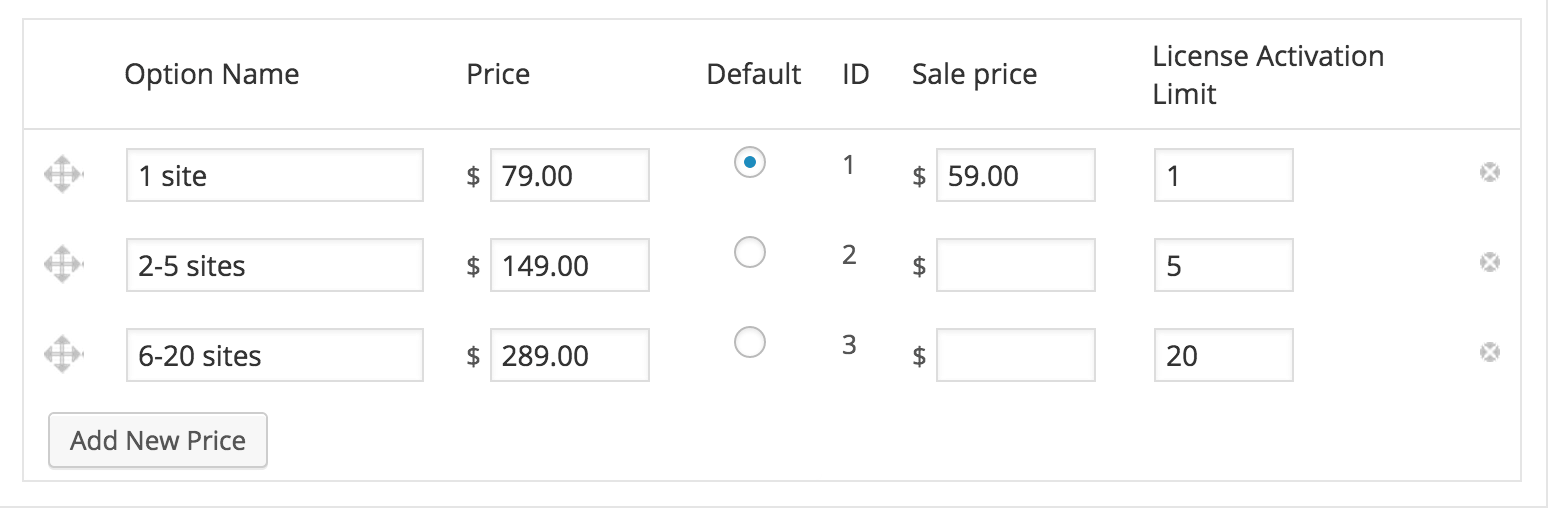Click the 2-5 sites option name field

point(274,265)
